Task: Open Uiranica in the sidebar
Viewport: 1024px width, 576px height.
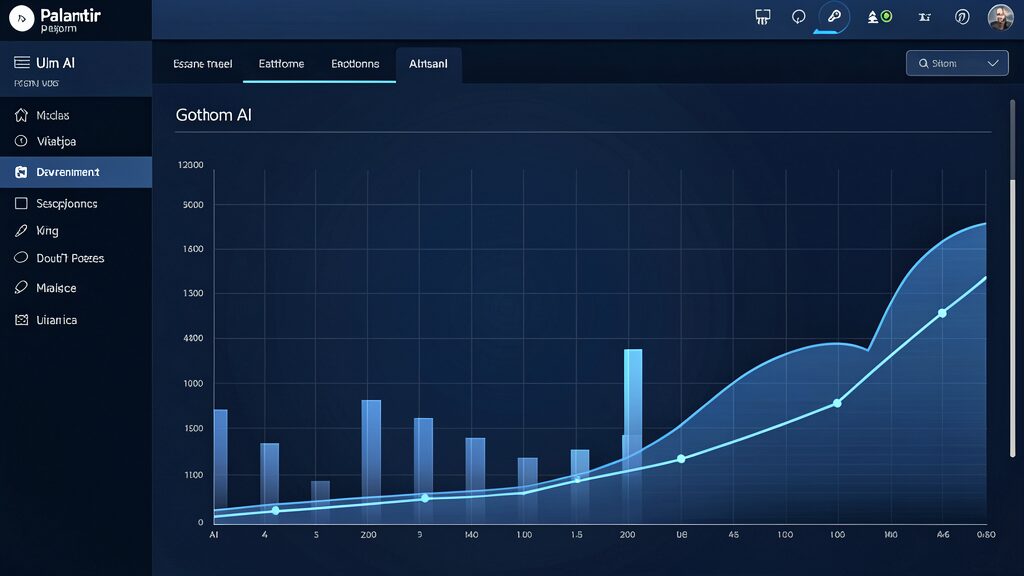Action: click(76, 319)
